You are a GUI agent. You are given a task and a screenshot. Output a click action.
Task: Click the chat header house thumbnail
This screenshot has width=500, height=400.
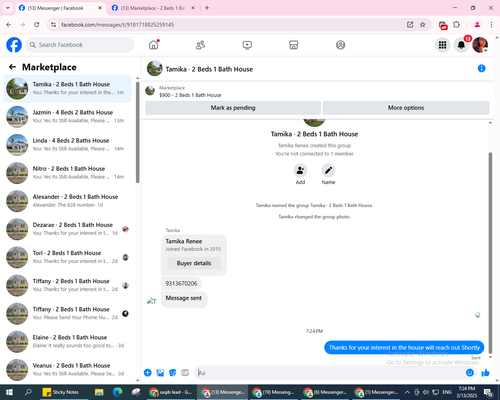(x=154, y=68)
